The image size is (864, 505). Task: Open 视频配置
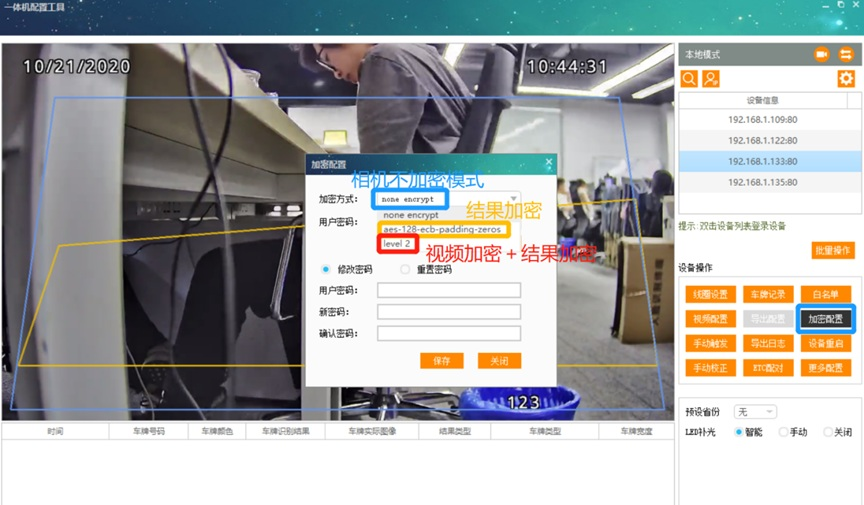710,319
